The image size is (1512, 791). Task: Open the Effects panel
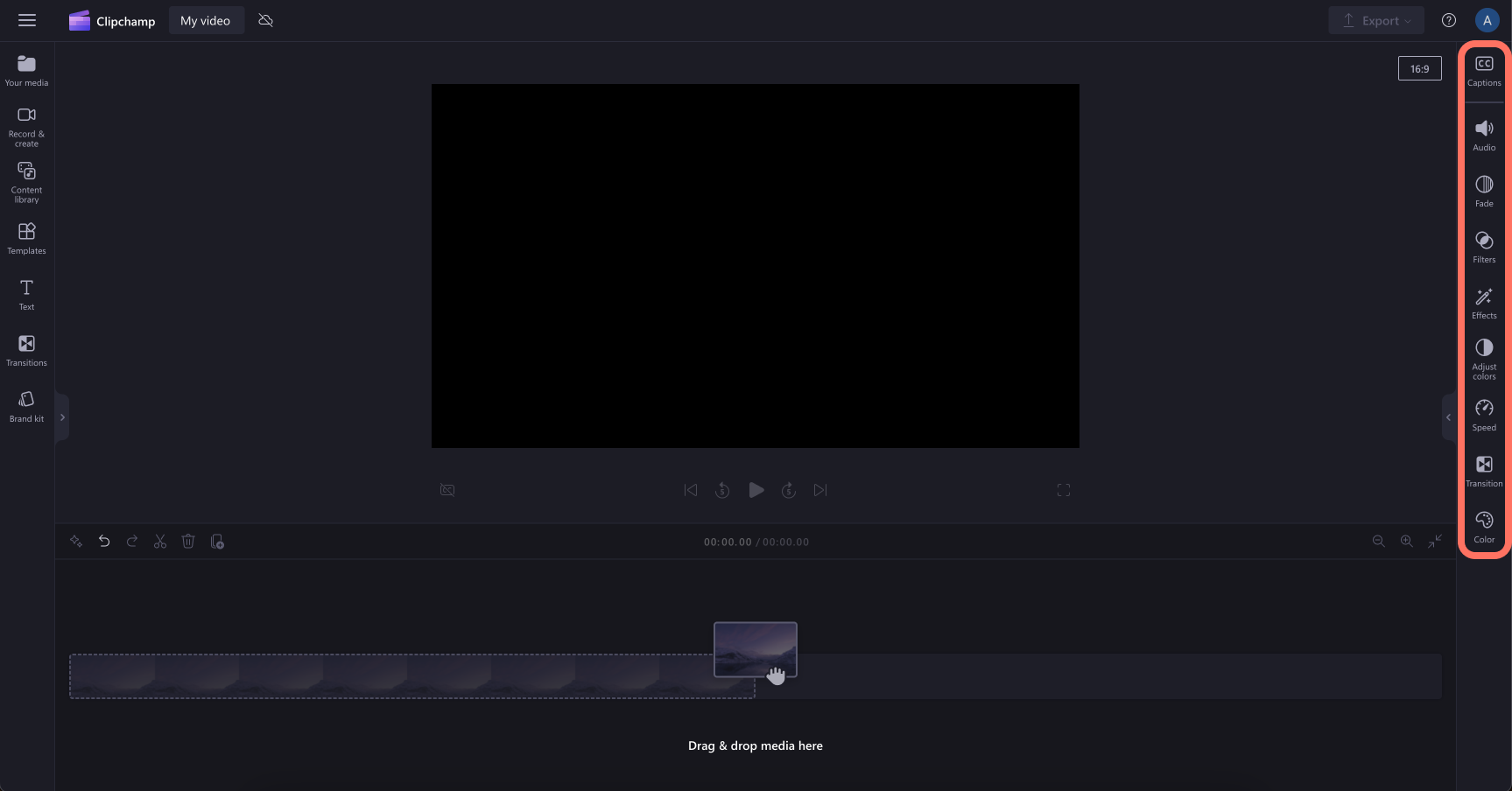1484,302
